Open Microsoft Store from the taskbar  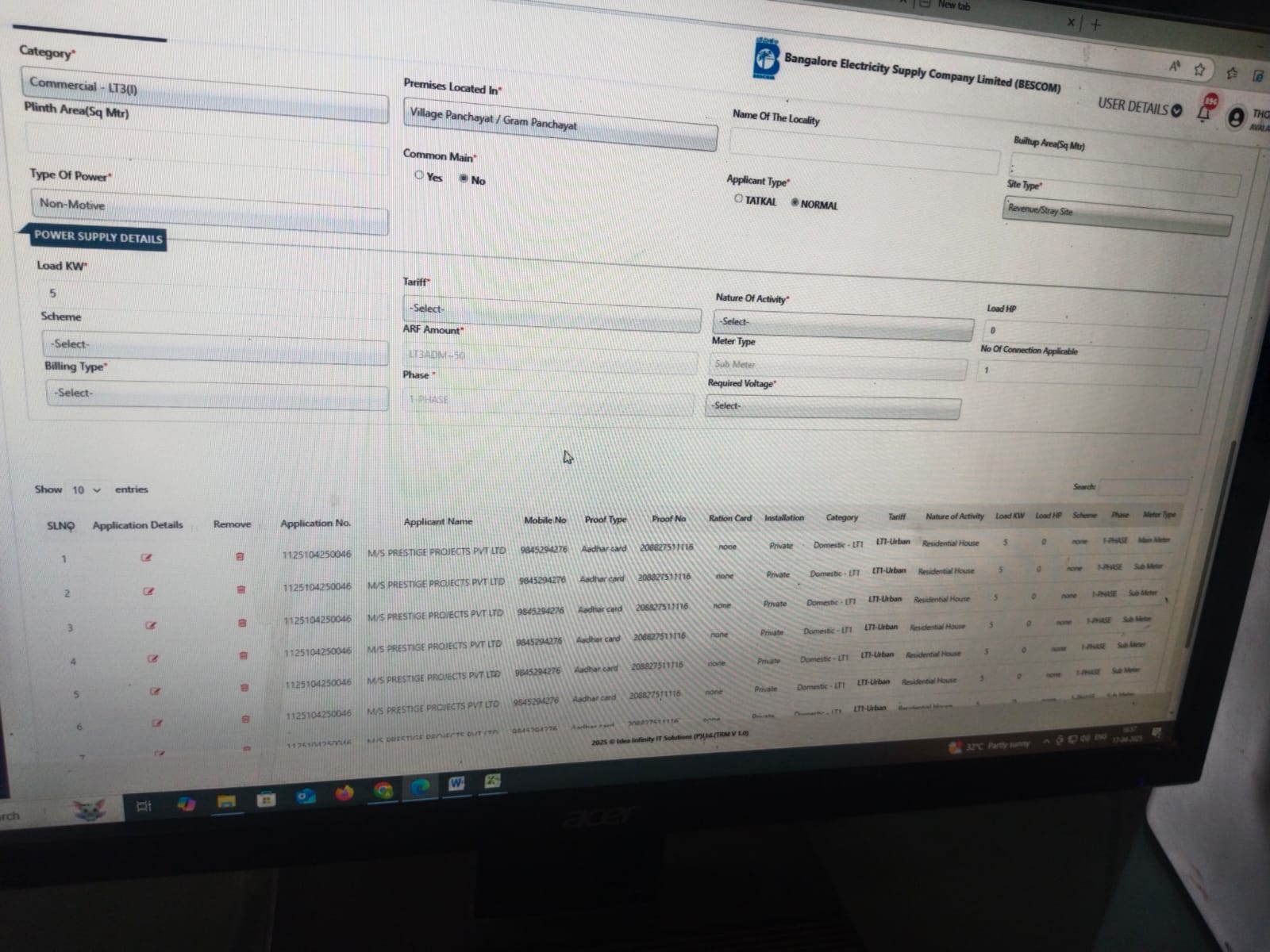click(x=266, y=799)
